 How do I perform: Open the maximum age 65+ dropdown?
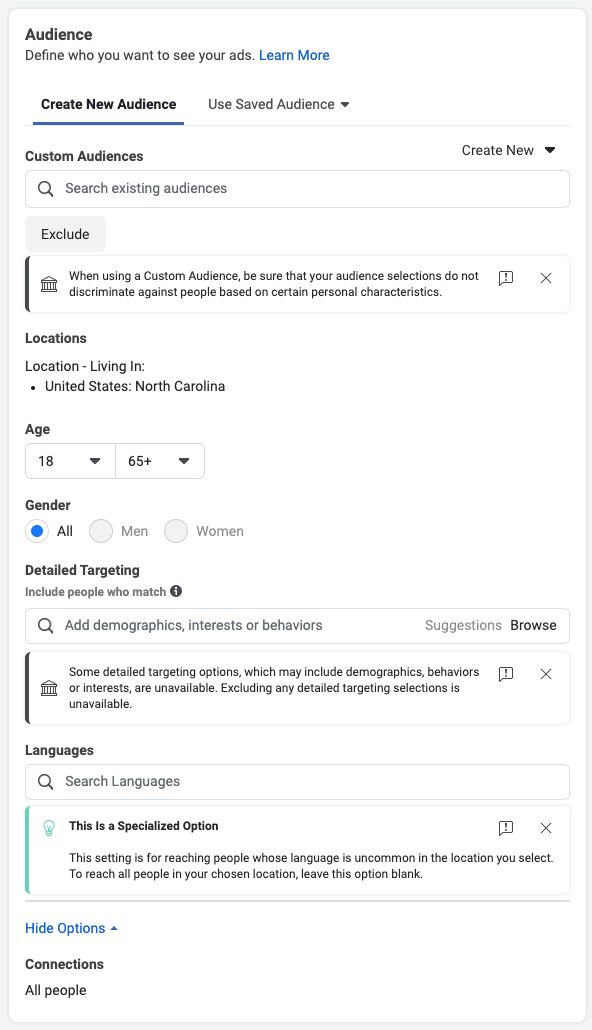click(x=160, y=461)
